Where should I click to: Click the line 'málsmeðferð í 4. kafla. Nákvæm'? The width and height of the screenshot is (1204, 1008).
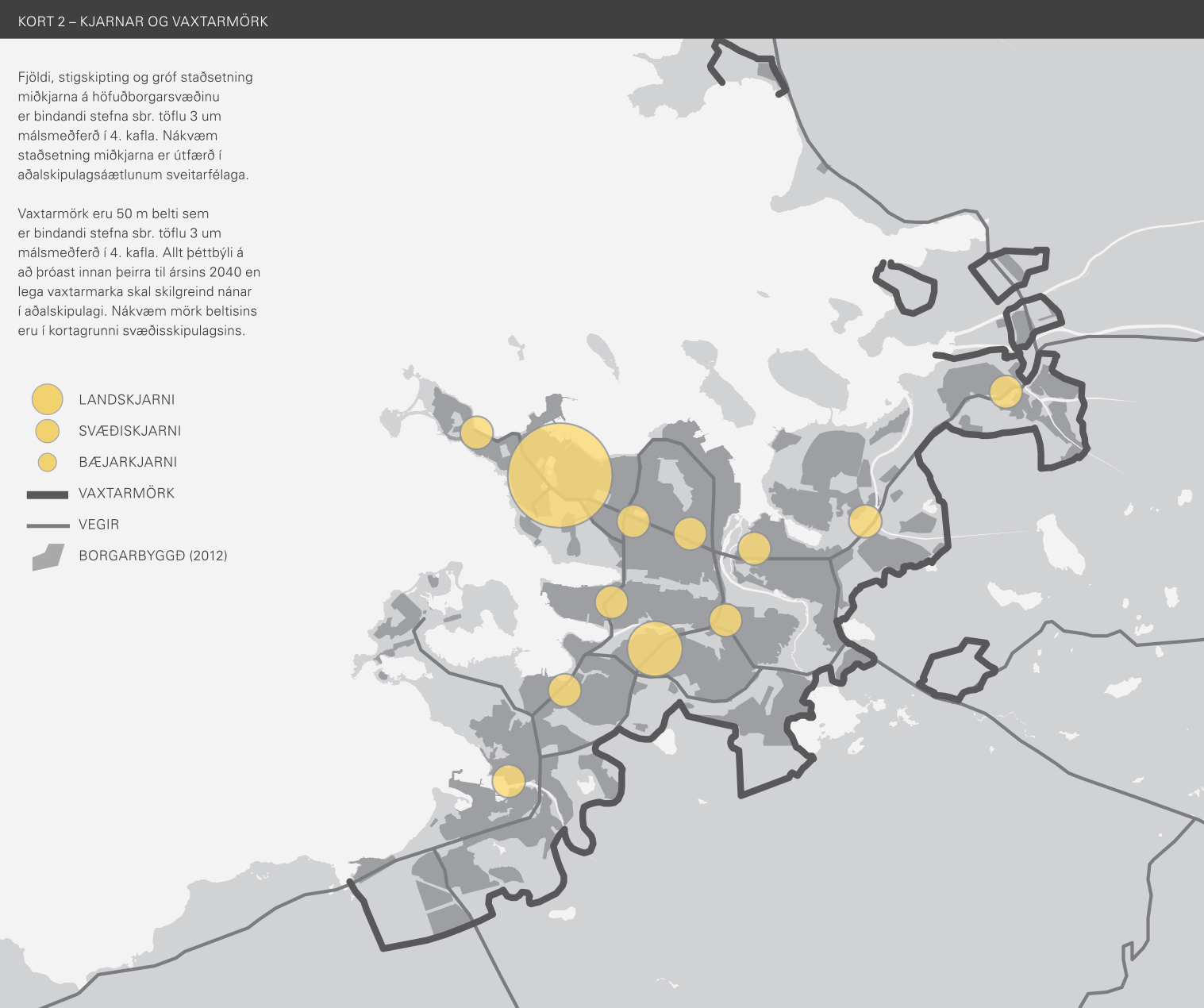pyautogui.click(x=117, y=136)
